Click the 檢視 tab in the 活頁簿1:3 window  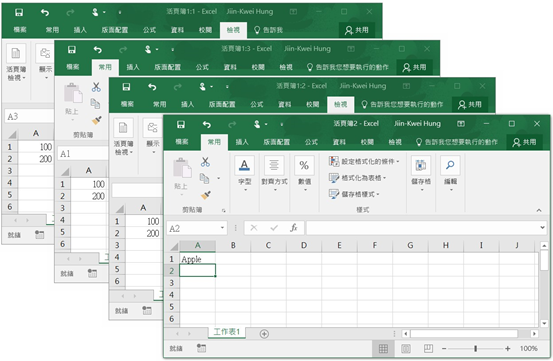[286, 67]
